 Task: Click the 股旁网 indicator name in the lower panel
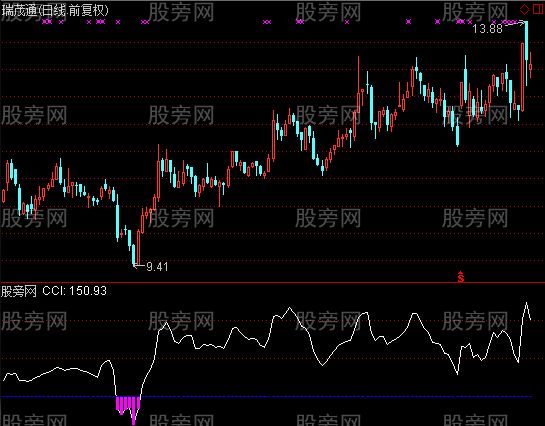click(19, 291)
